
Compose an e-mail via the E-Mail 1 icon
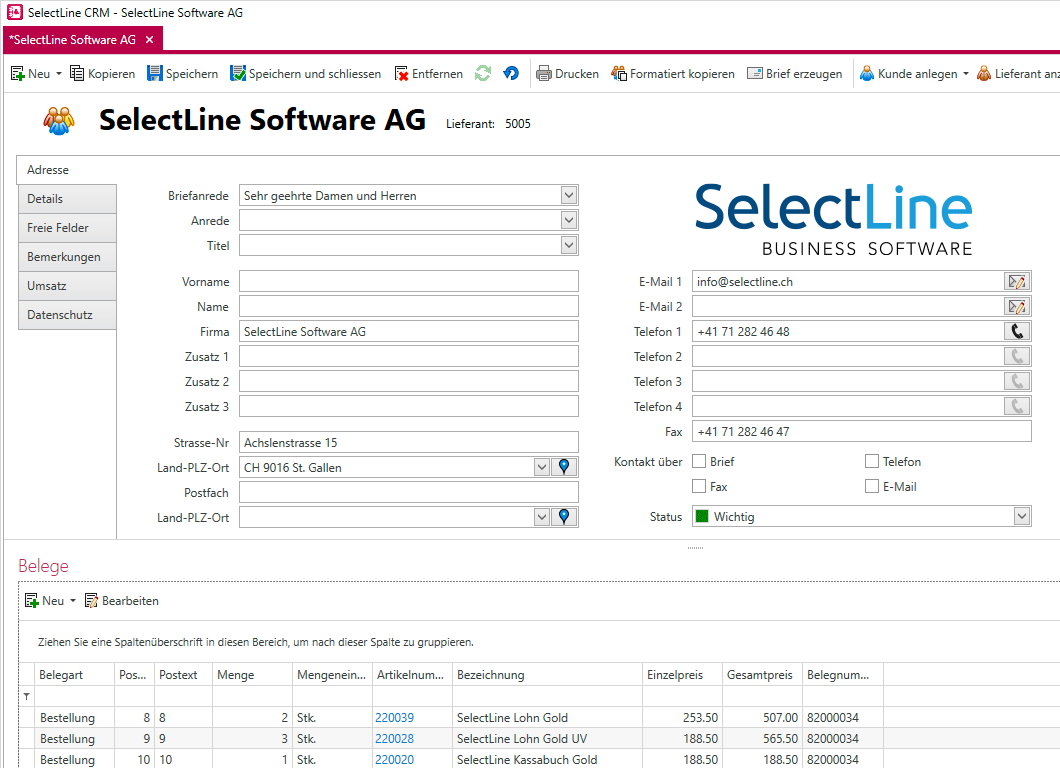click(1017, 282)
